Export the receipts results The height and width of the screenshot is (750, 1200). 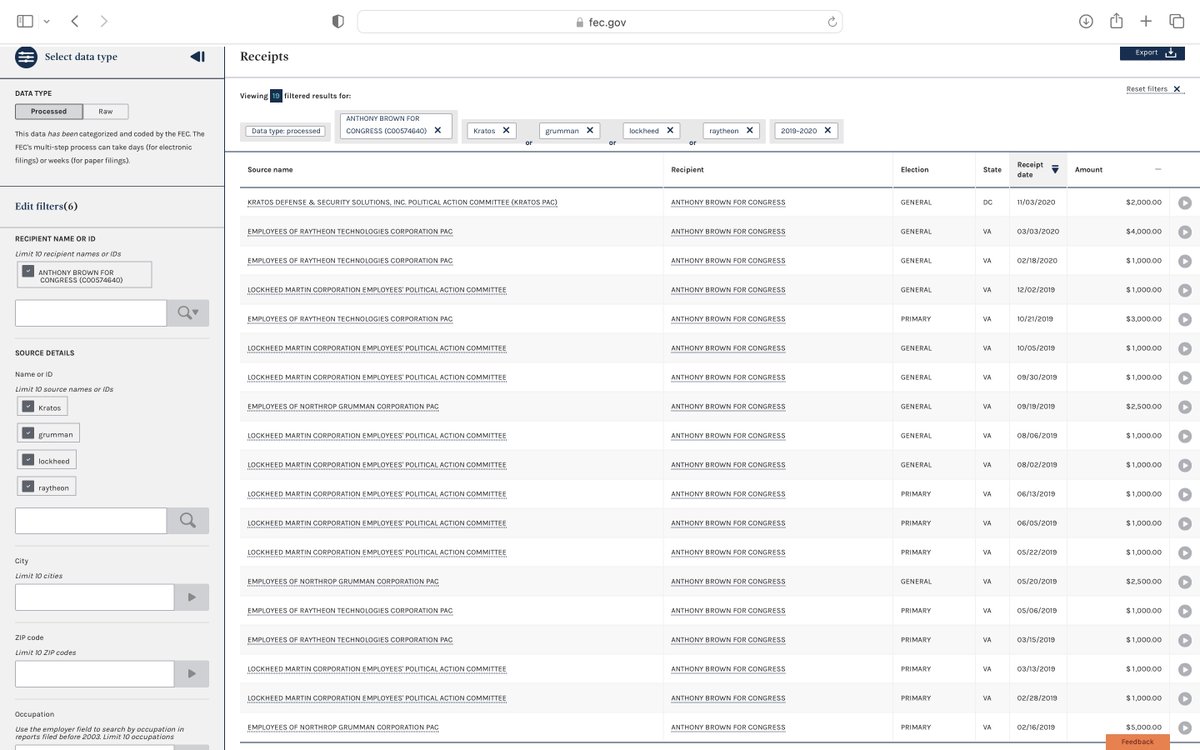1152,53
